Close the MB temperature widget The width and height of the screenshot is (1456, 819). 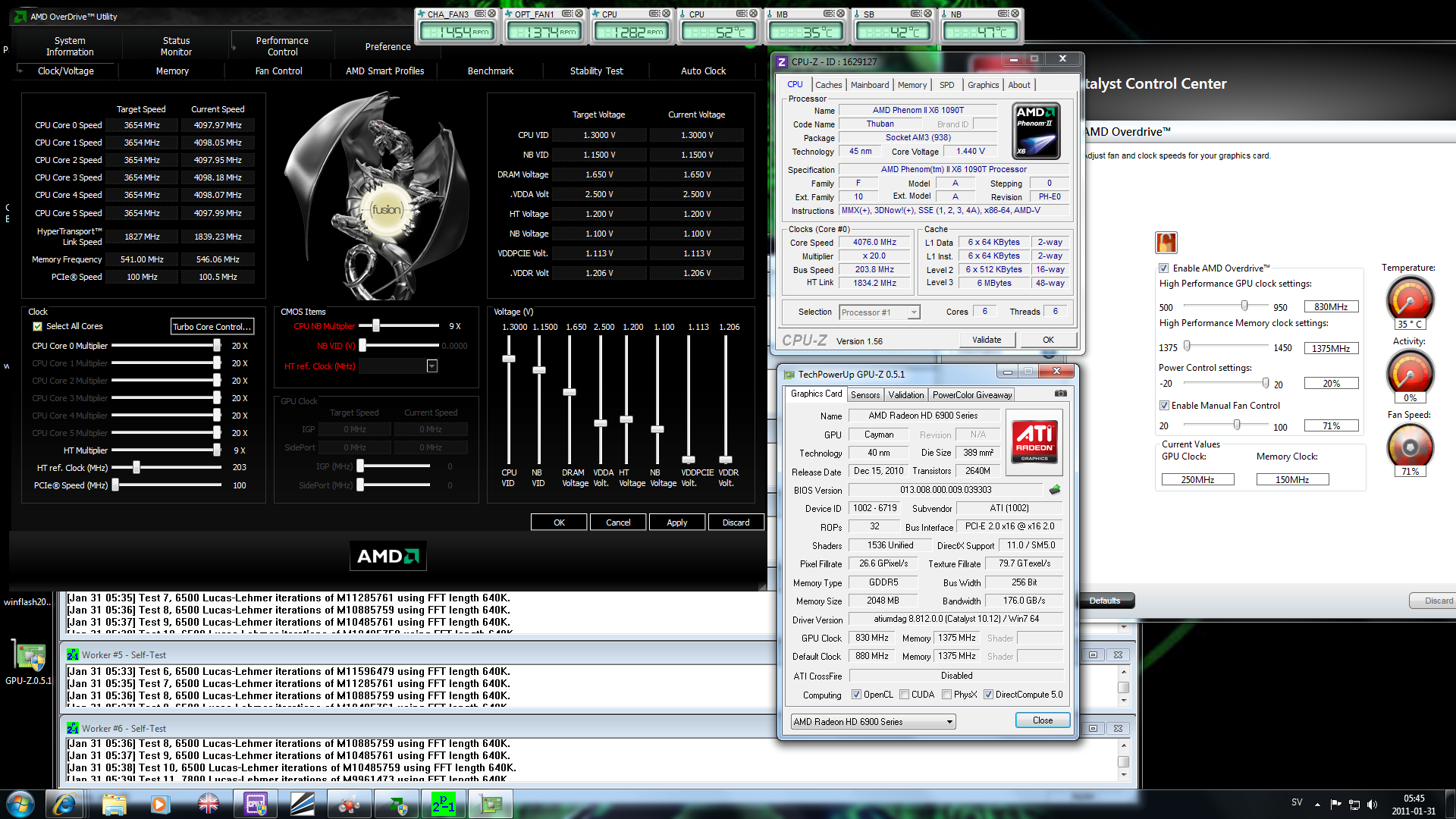tap(840, 14)
